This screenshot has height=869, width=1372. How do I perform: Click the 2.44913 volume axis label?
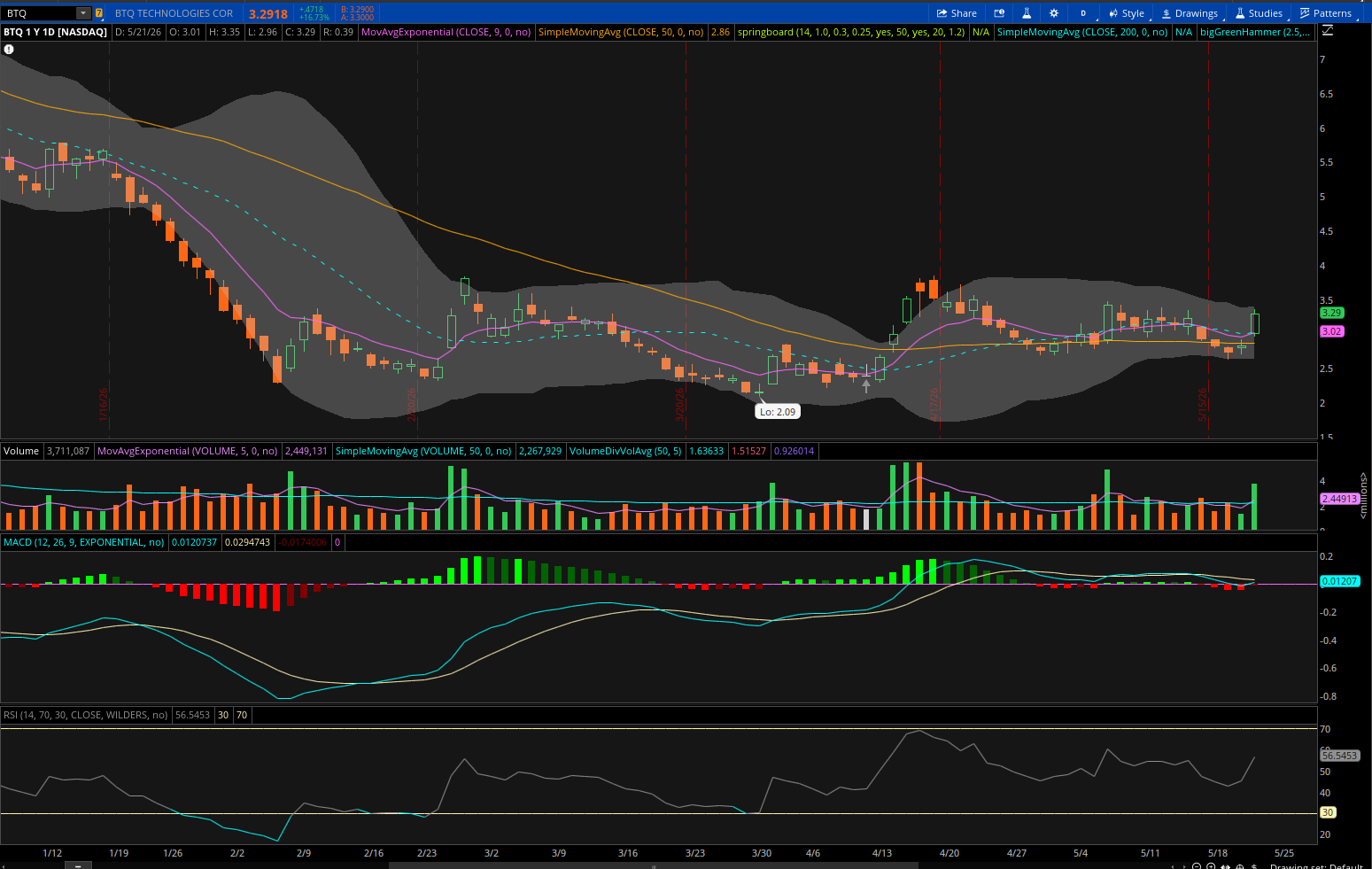(1339, 499)
